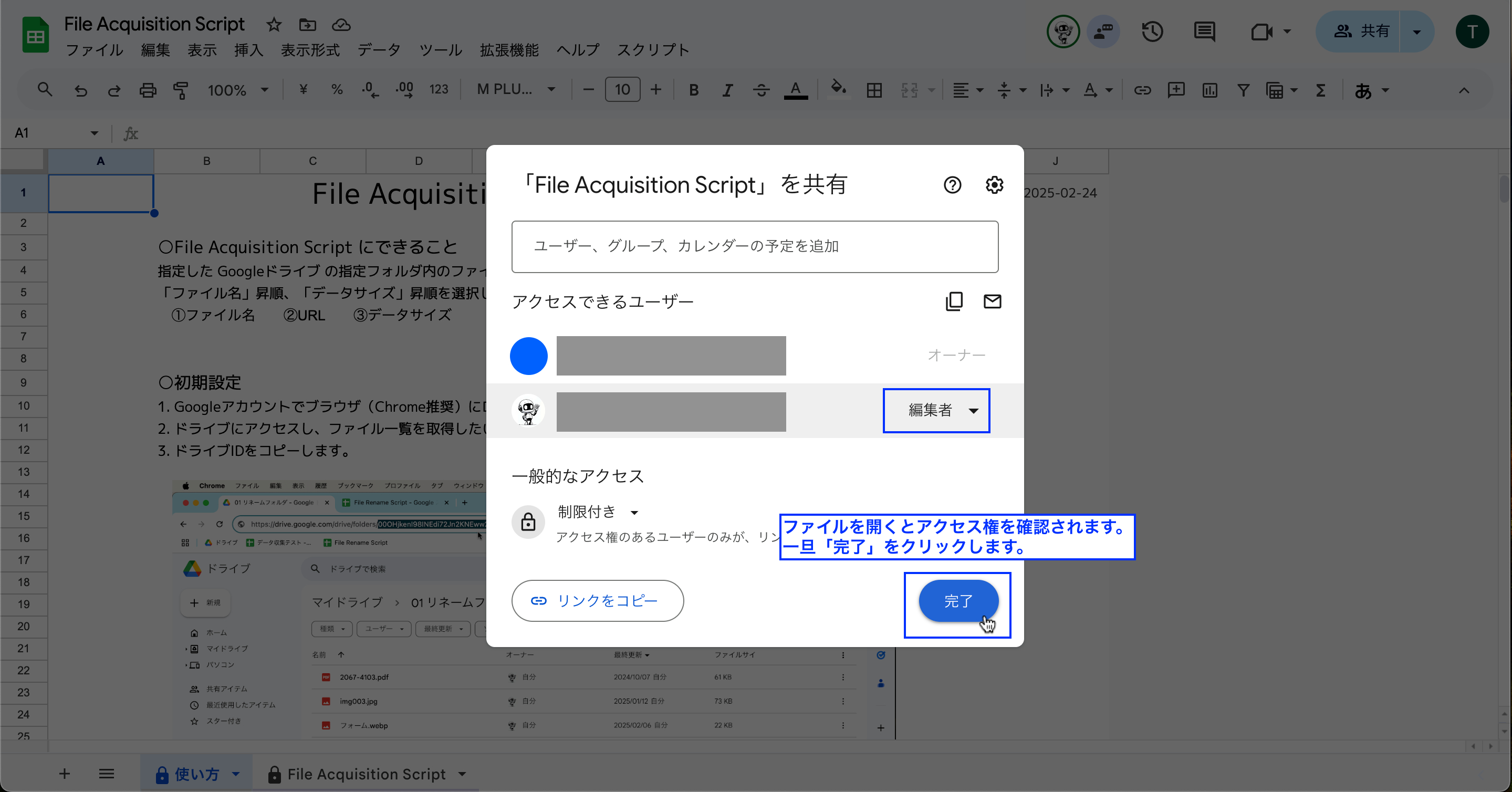The image size is (1512, 792).
Task: Undo last action
Action: 80,90
